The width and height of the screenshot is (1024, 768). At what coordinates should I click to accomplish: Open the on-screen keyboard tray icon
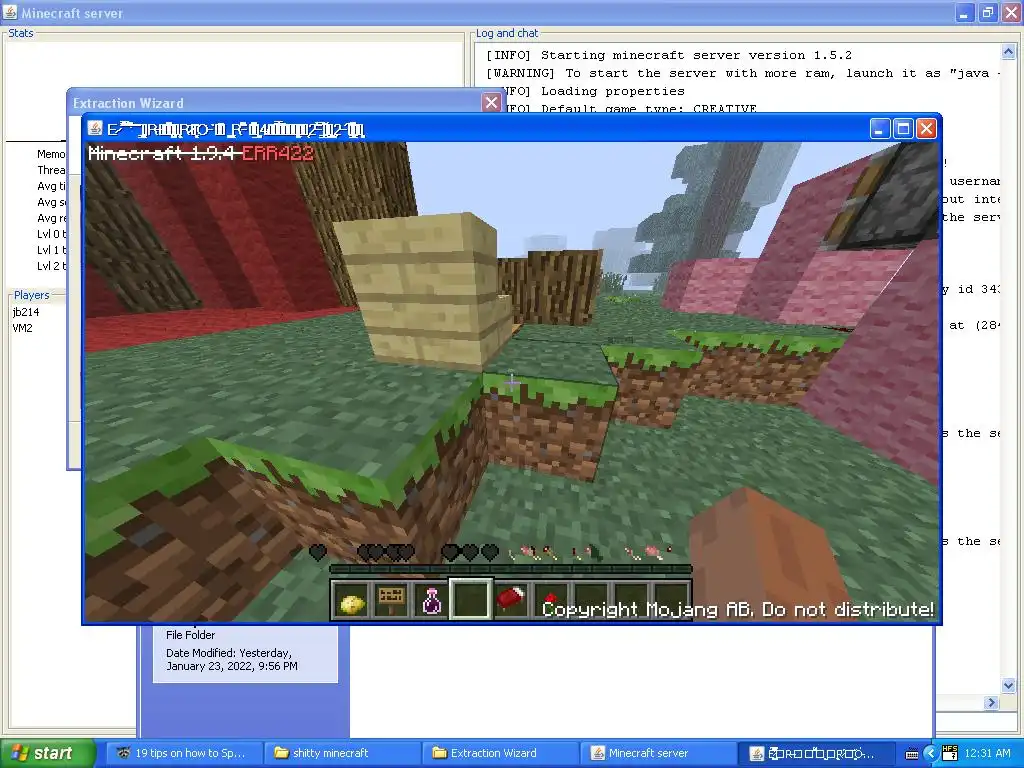[x=912, y=754]
